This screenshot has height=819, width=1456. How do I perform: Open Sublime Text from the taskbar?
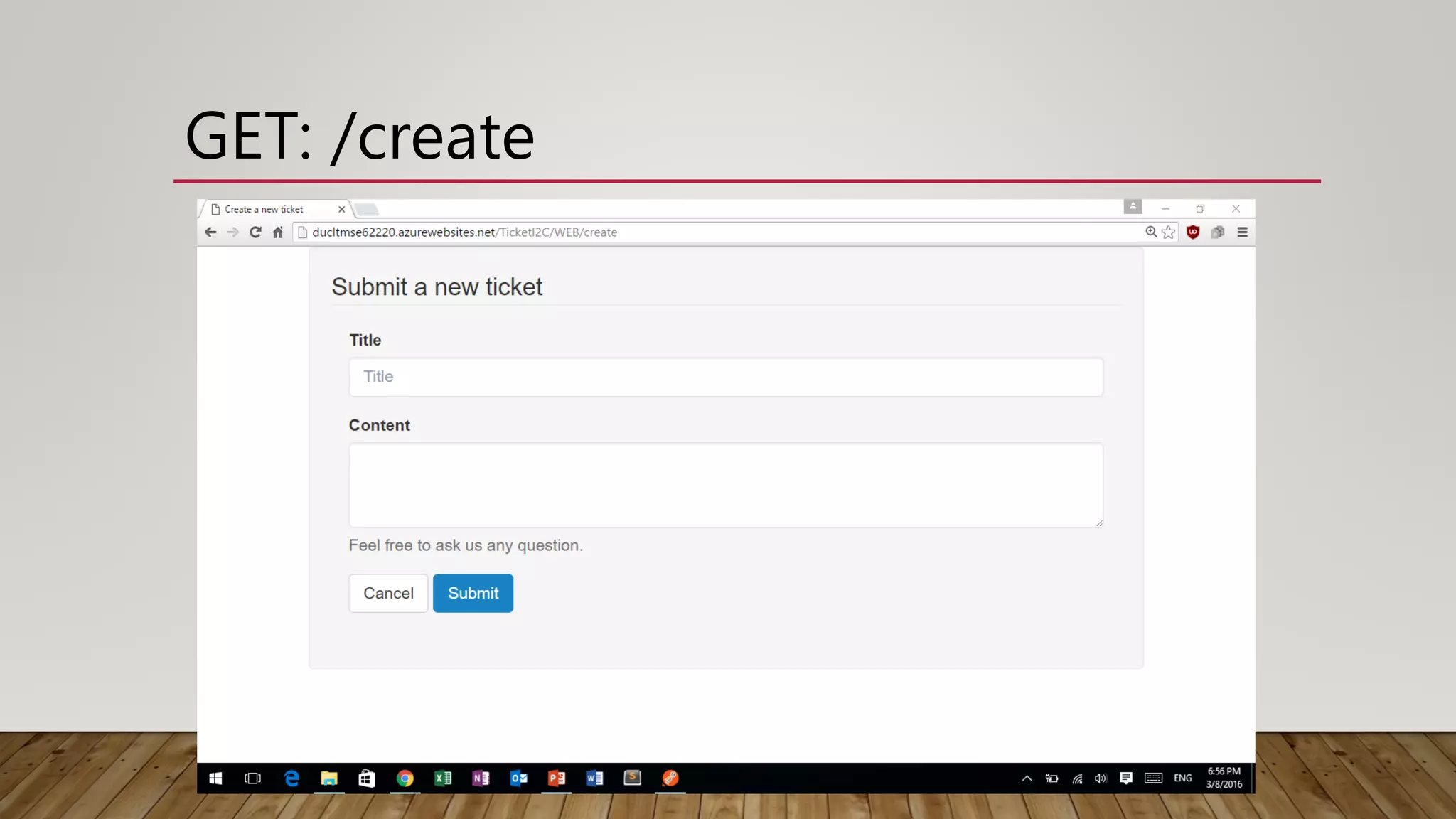coord(632,778)
